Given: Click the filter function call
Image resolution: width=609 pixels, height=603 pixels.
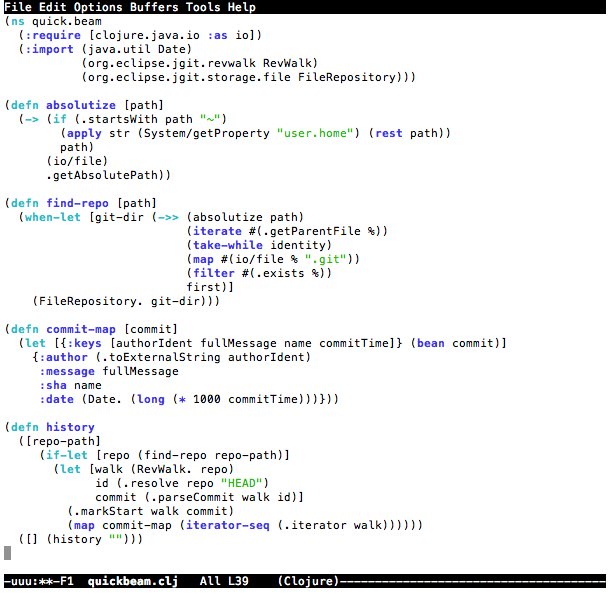Looking at the screenshot, I should 214,273.
